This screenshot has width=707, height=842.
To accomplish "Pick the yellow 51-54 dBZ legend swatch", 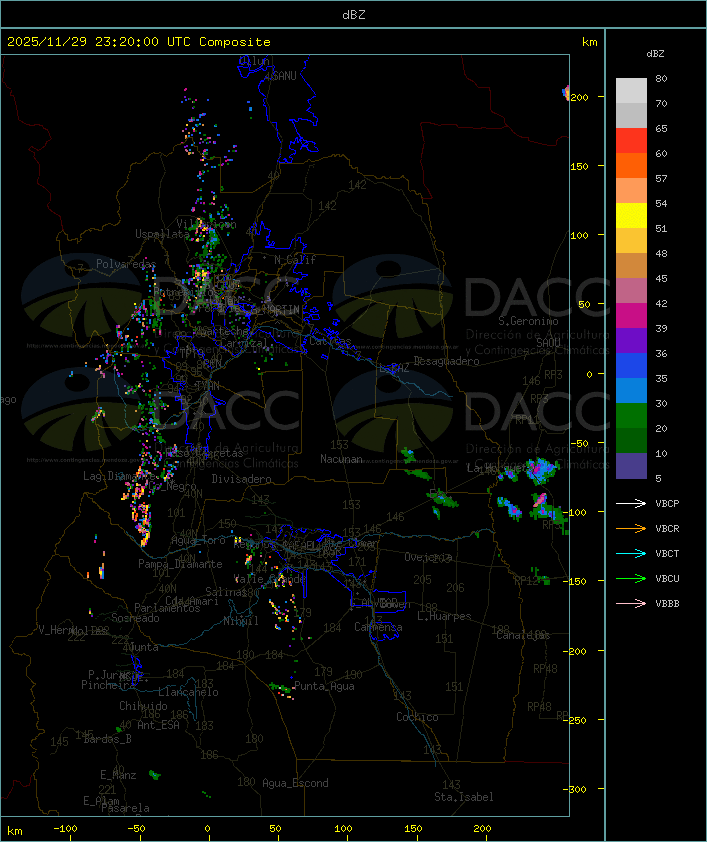I will [631, 216].
